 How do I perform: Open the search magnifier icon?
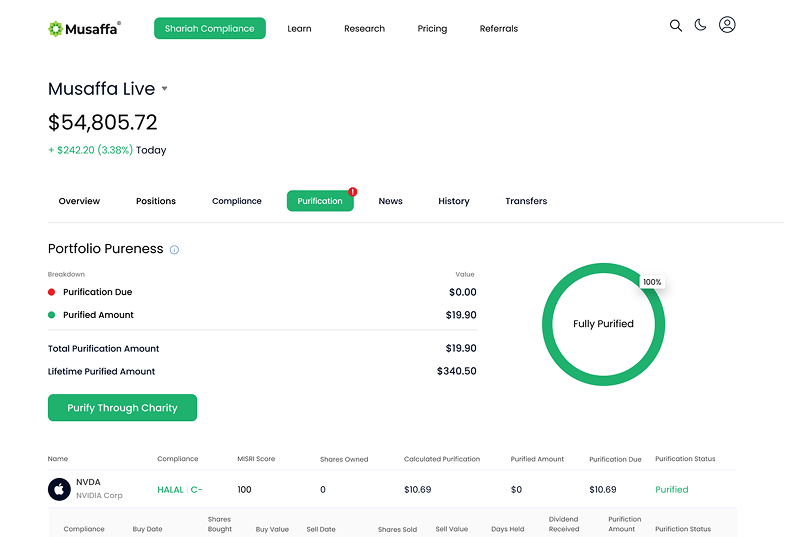point(676,26)
